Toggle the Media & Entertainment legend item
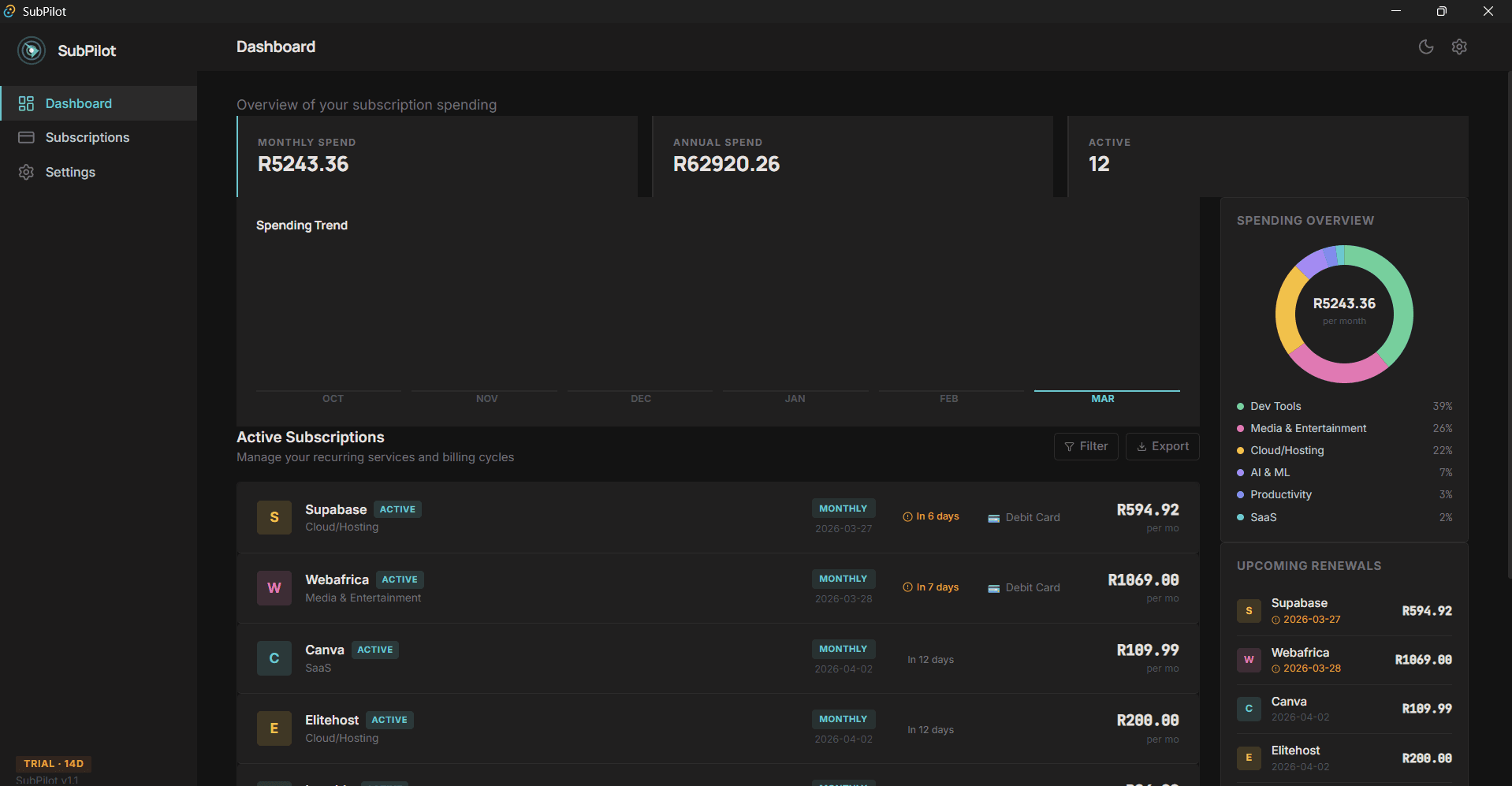1512x786 pixels. click(1308, 428)
